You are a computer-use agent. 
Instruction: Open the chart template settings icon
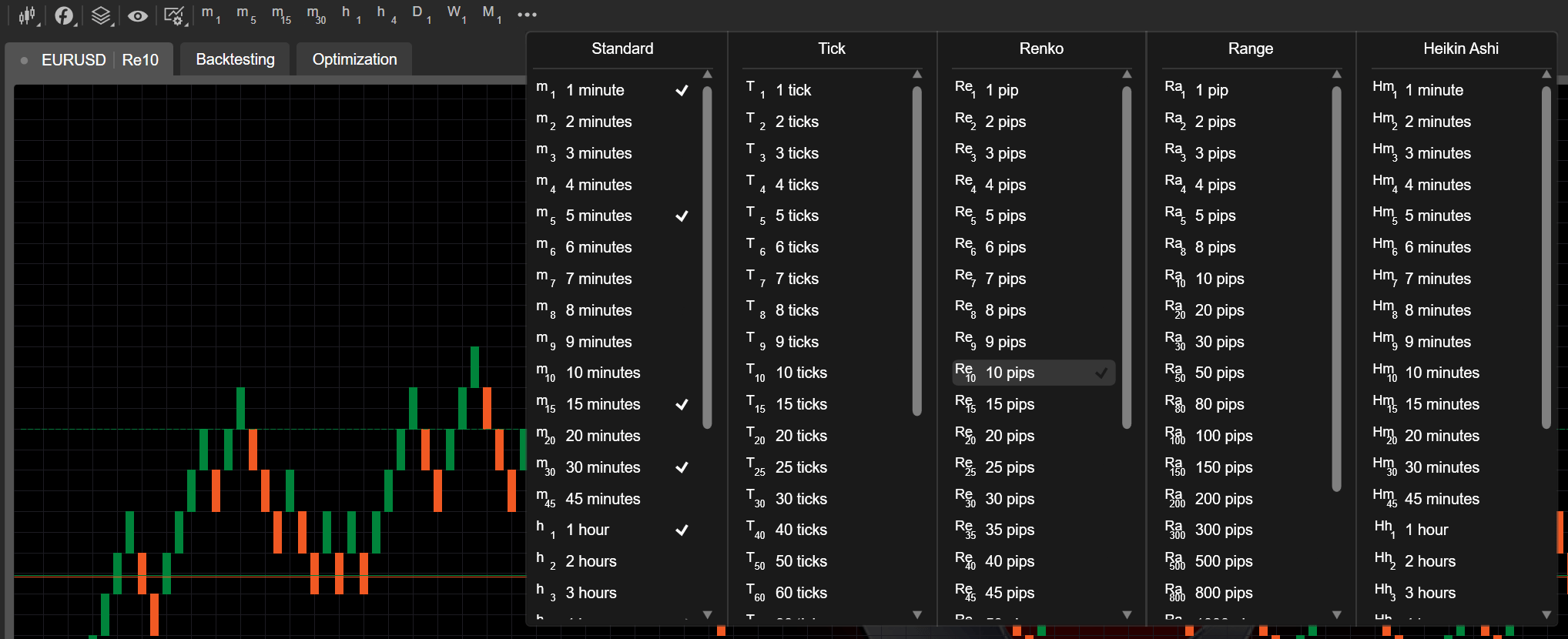pyautogui.click(x=174, y=15)
